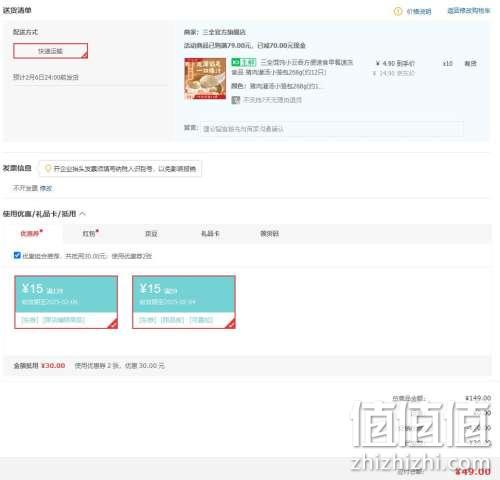Click the express delivery option's checkmark corner
The image size is (500, 480).
click(85, 55)
